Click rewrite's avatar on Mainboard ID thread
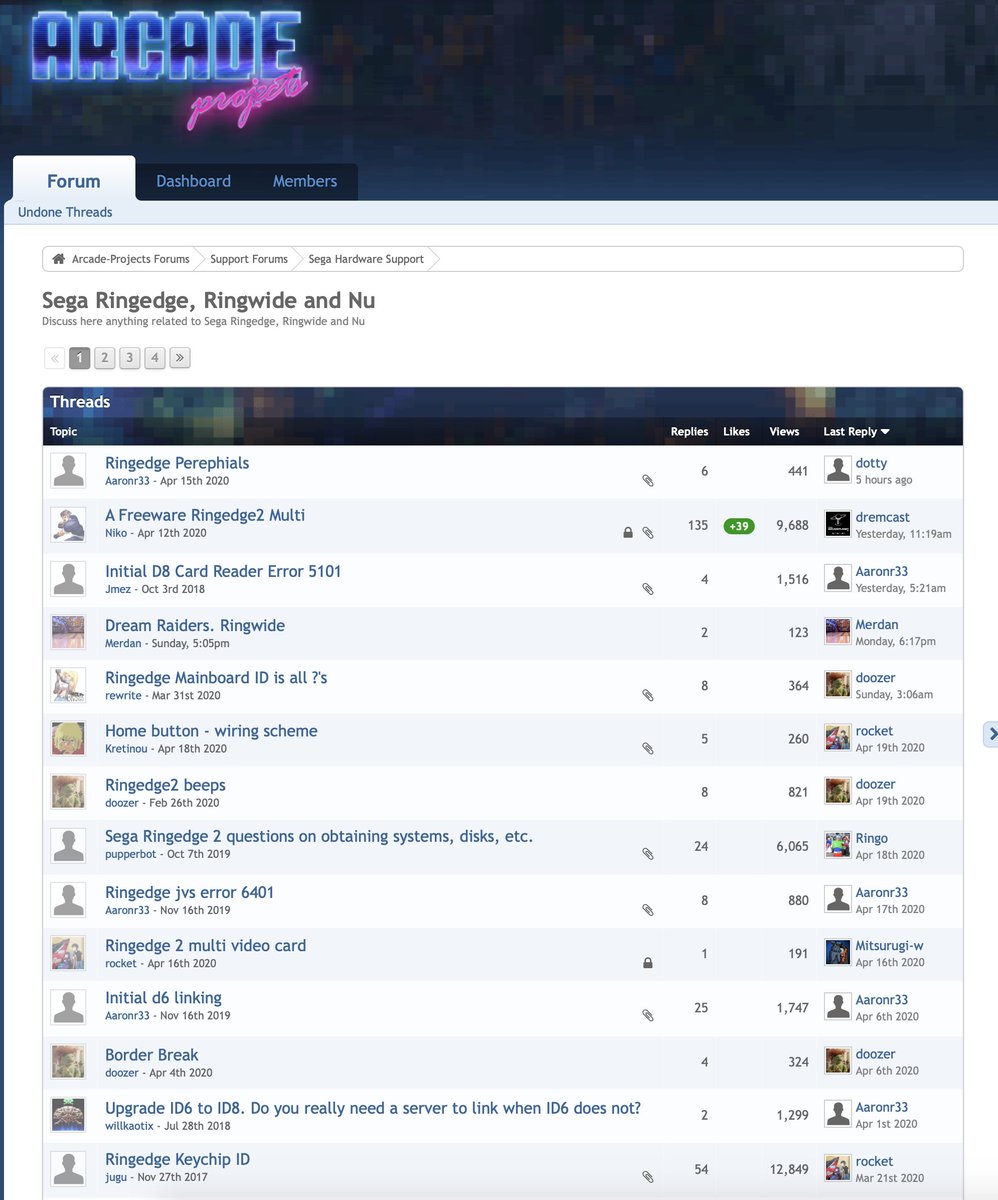Viewport: 998px width, 1200px height. coord(68,685)
